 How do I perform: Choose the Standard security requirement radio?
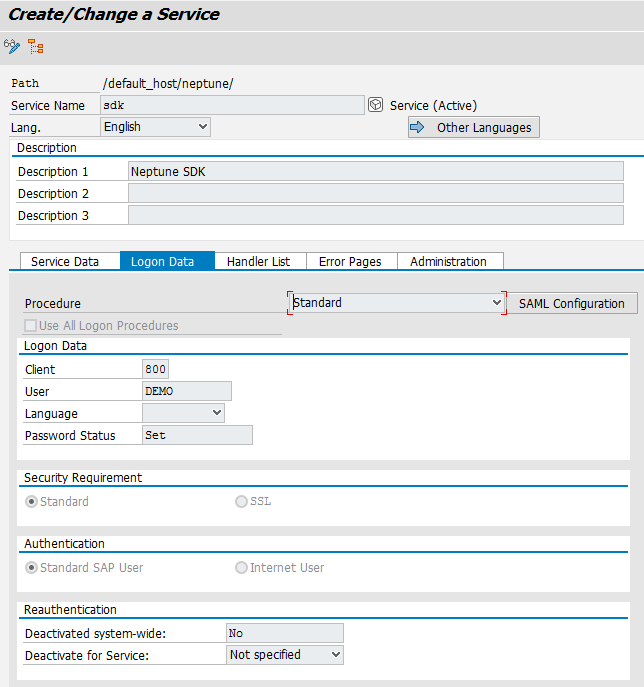pyautogui.click(x=31, y=501)
